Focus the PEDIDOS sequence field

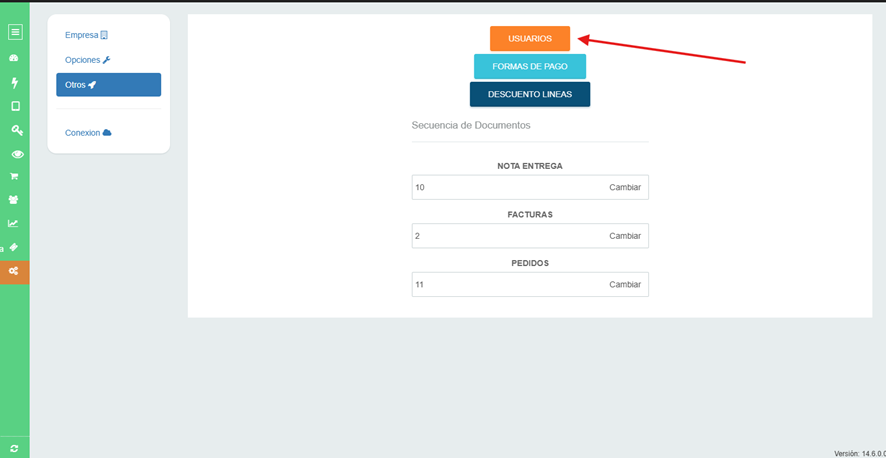(x=530, y=285)
